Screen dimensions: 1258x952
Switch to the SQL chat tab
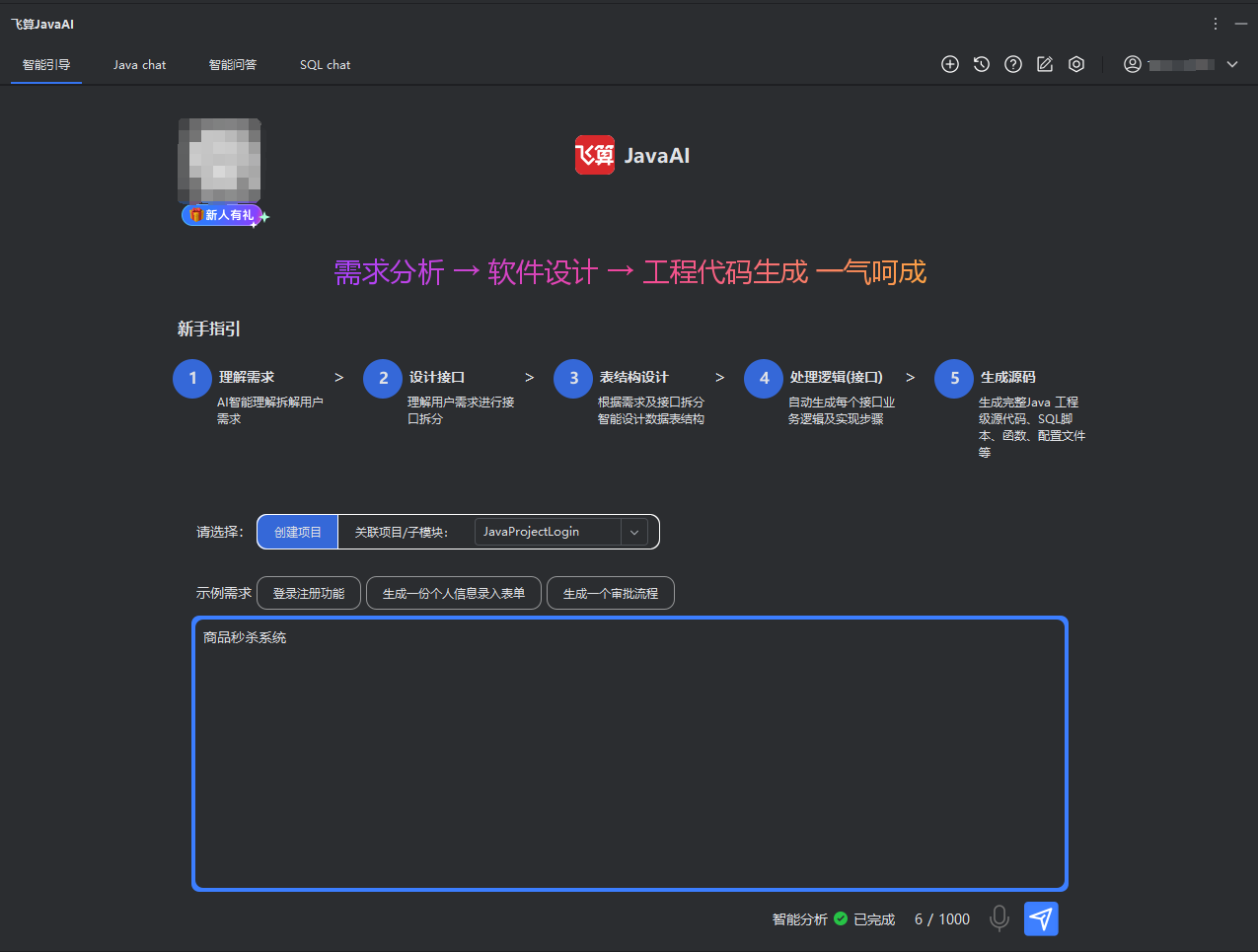325,65
